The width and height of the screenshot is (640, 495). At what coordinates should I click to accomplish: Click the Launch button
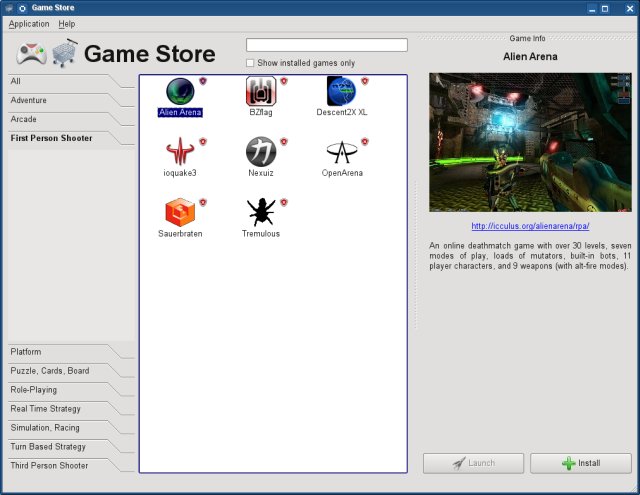pos(473,463)
